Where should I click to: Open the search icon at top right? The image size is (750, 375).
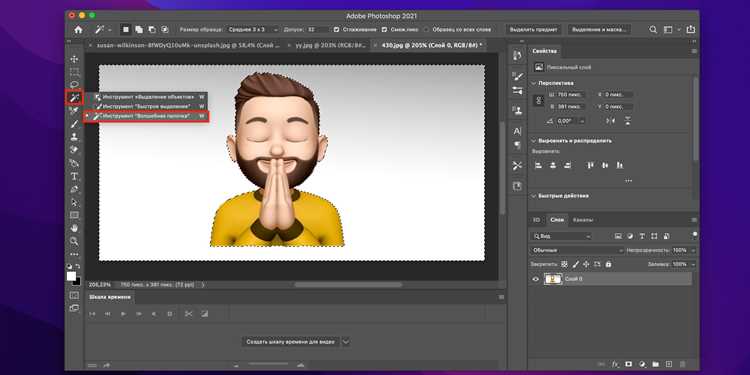point(653,30)
